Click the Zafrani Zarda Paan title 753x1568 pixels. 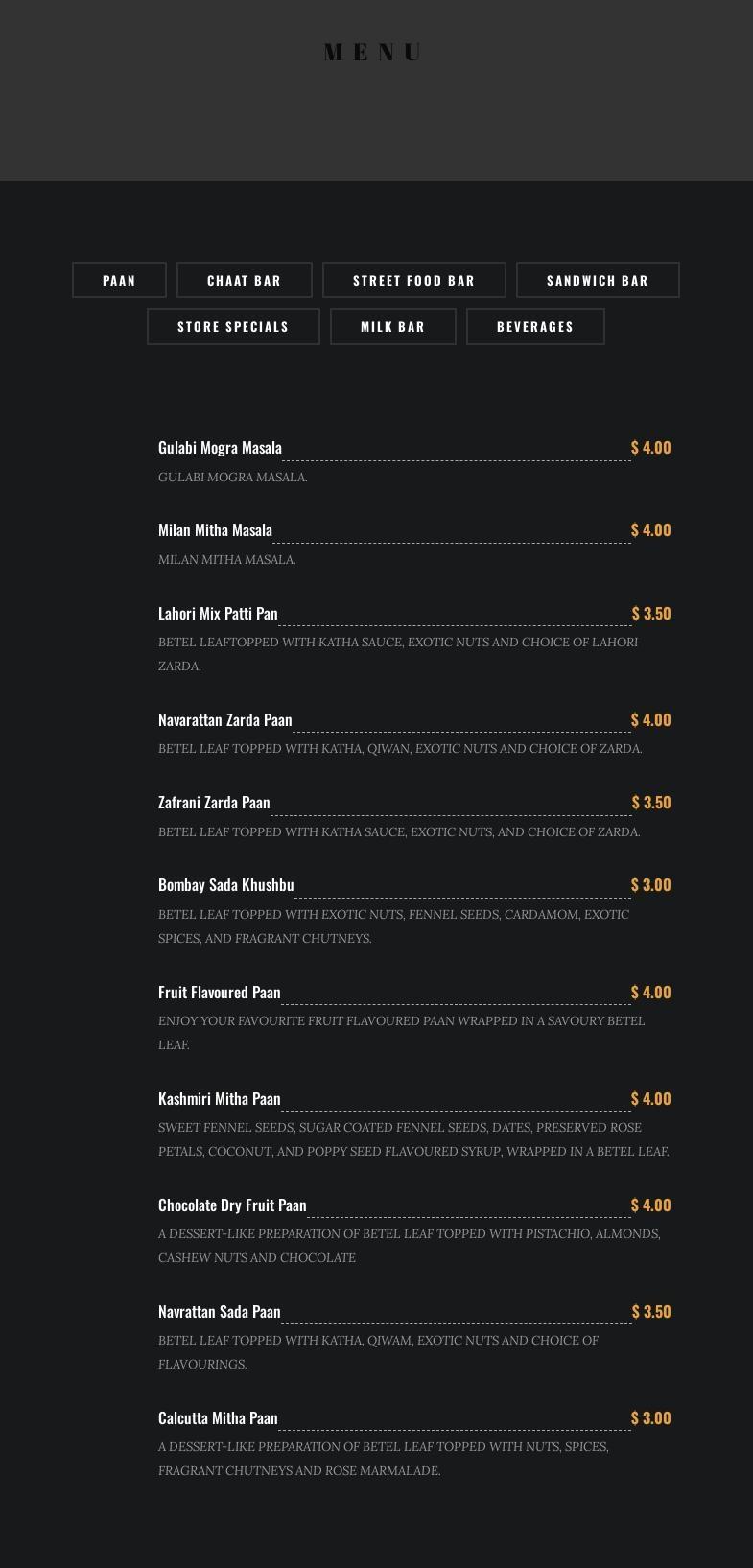(214, 803)
